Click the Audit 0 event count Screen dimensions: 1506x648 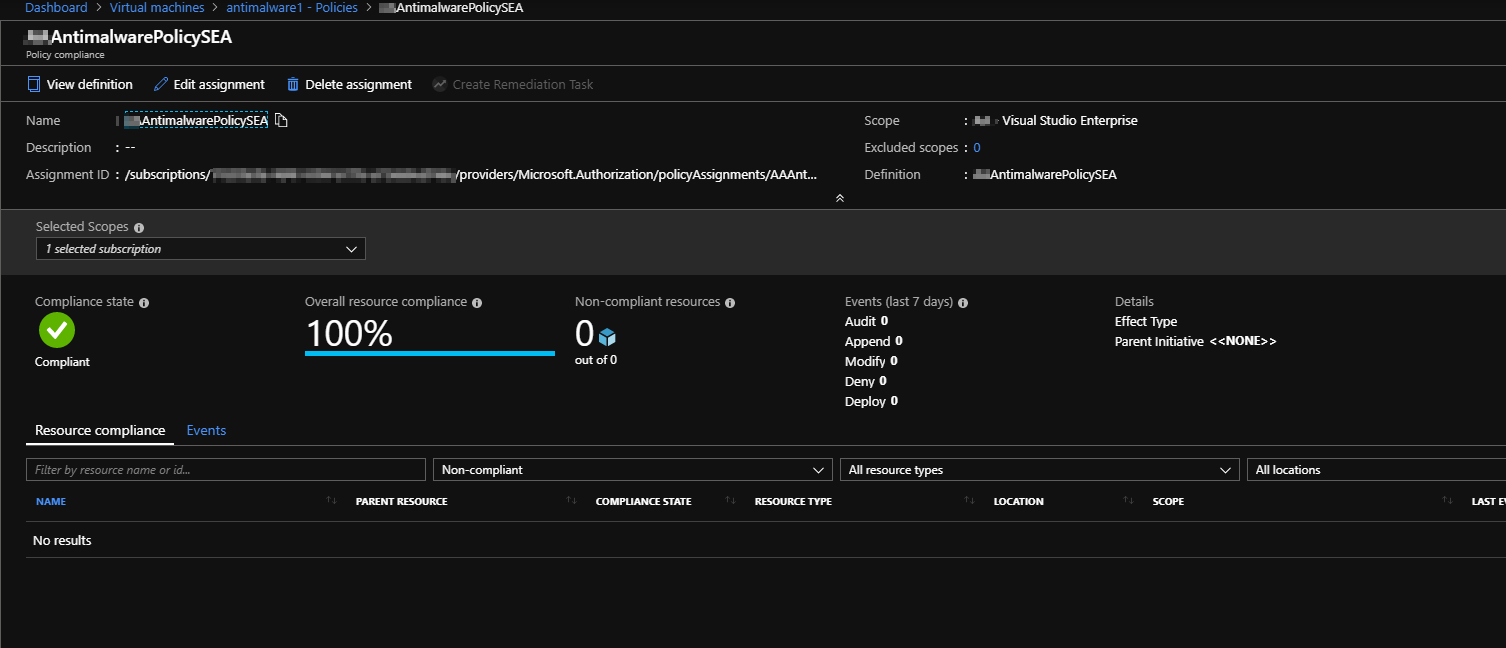coord(866,321)
